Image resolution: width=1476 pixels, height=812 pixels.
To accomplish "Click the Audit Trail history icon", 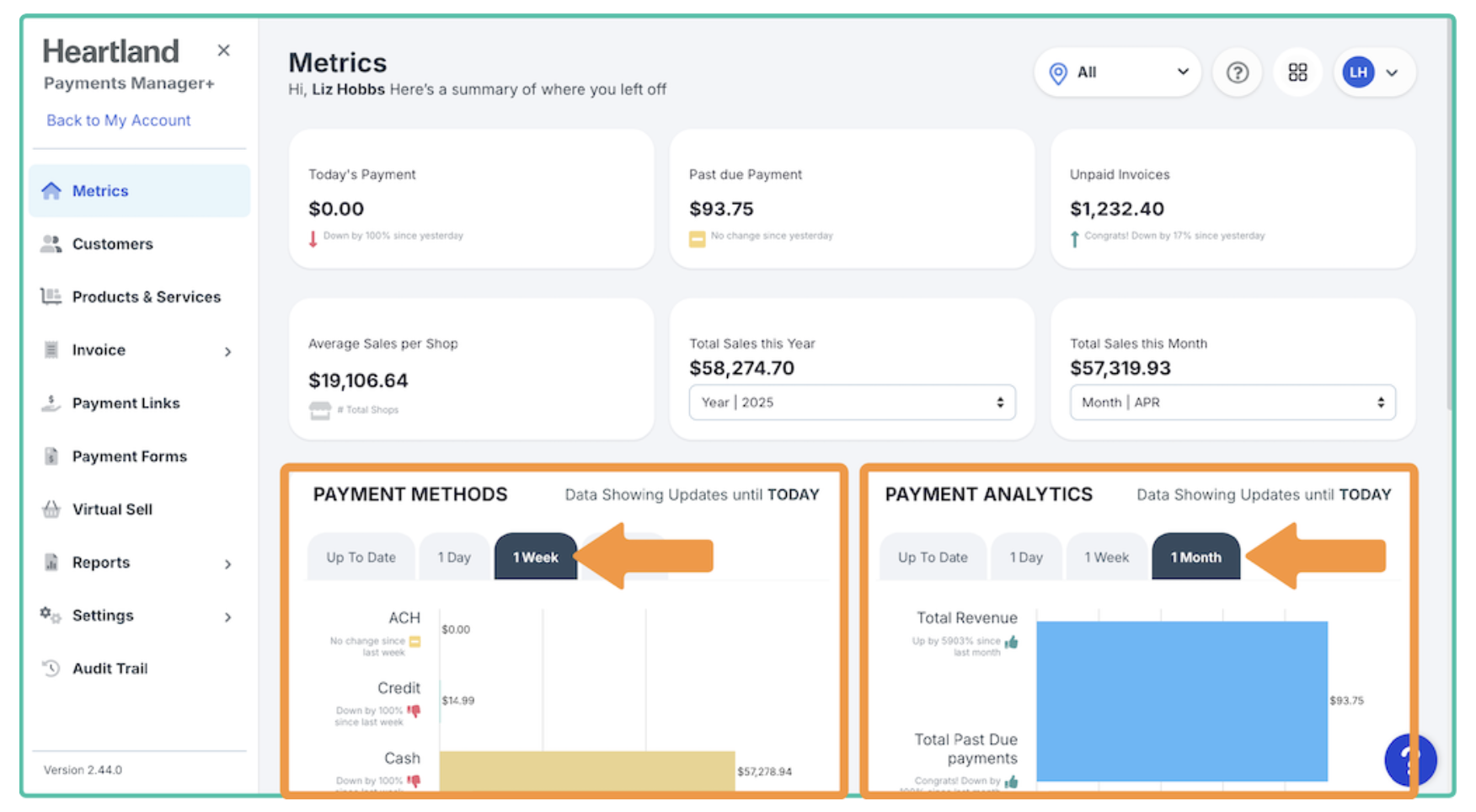I will 51,669.
